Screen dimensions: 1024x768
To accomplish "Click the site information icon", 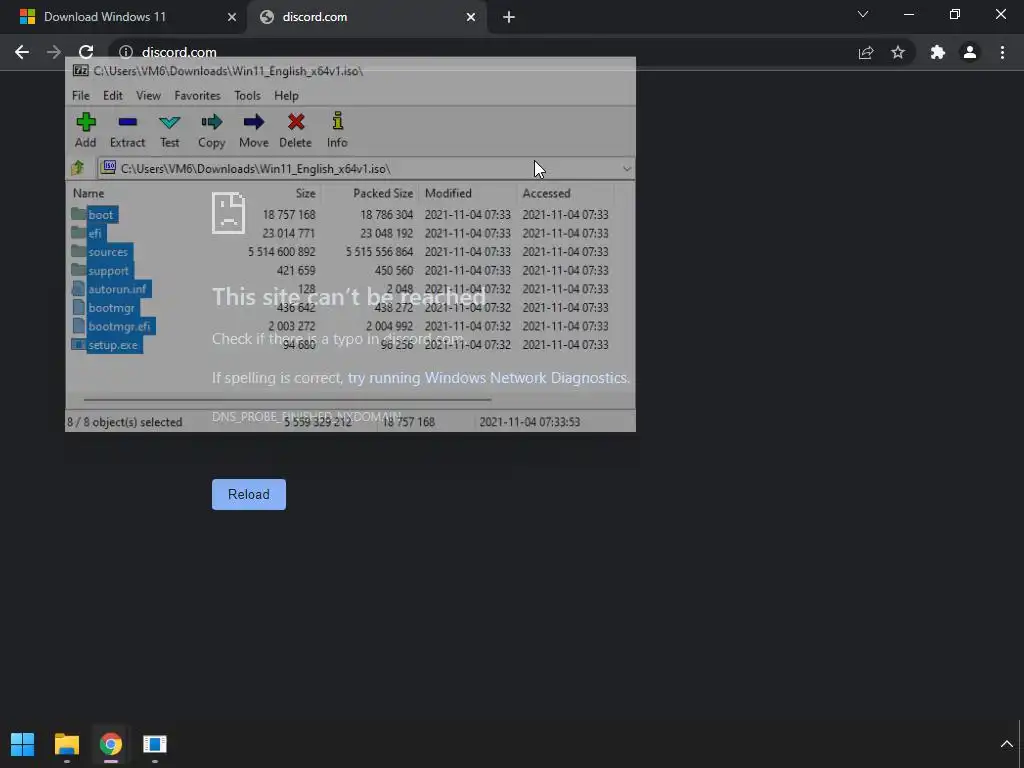I will point(126,52).
